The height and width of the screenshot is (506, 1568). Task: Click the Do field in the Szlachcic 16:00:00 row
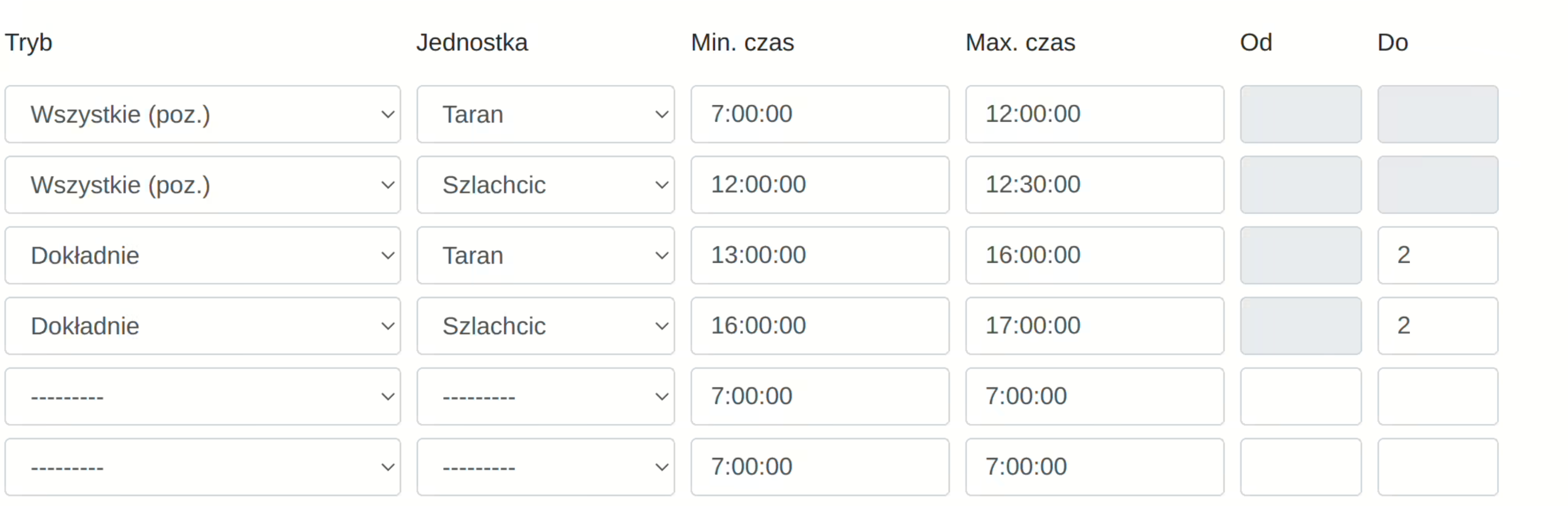1438,327
